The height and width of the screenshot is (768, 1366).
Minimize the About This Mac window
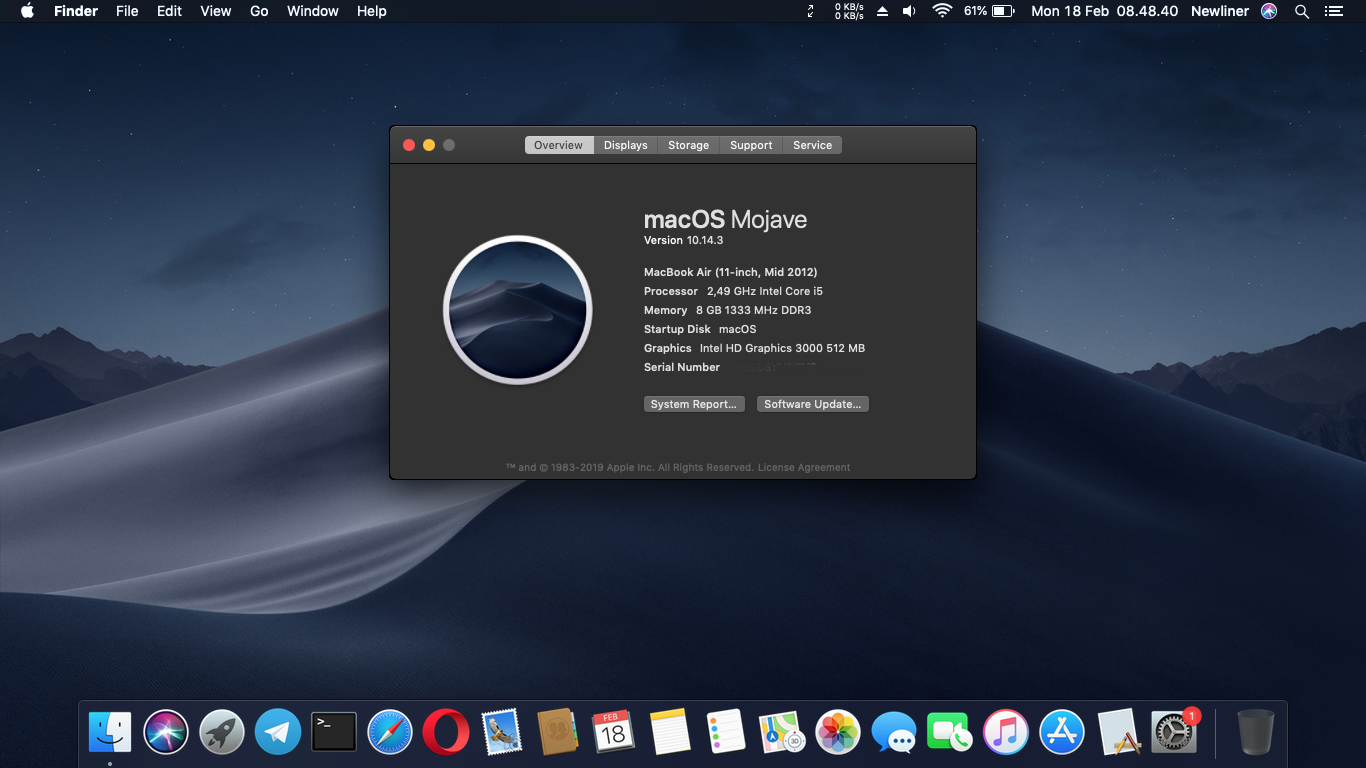[429, 145]
